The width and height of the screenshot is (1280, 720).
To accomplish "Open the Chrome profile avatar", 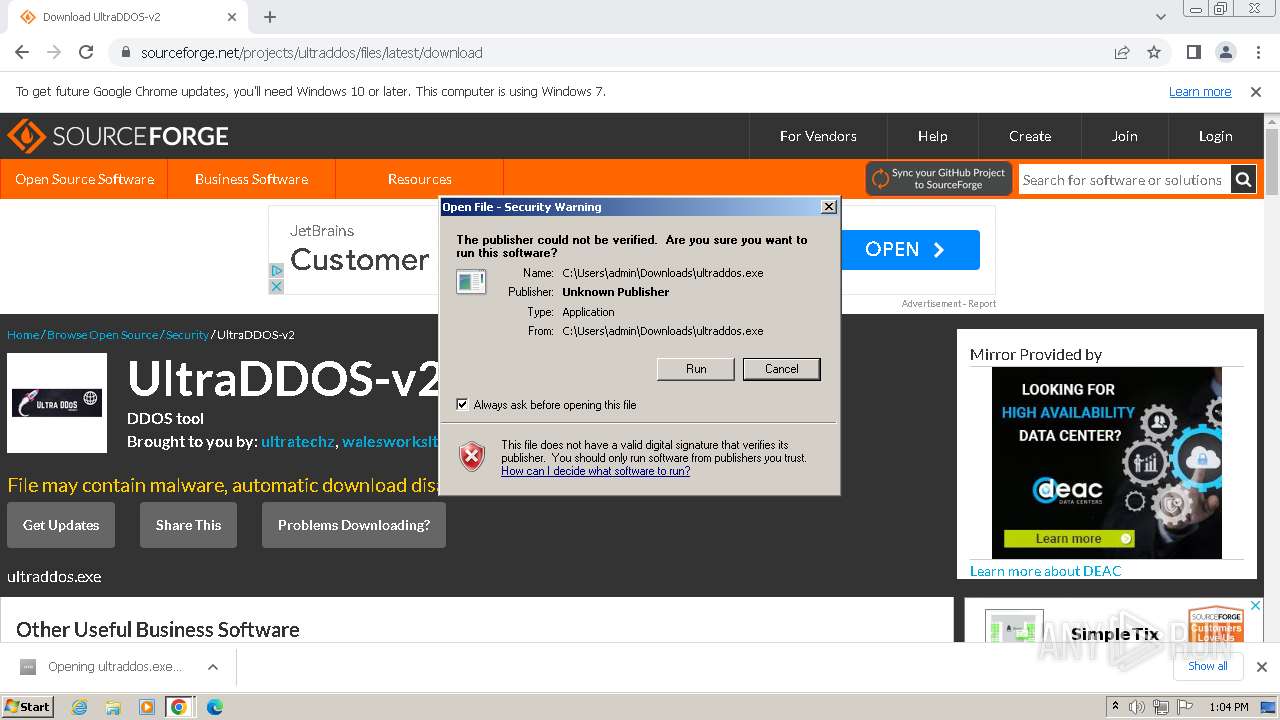I will (x=1225, y=52).
